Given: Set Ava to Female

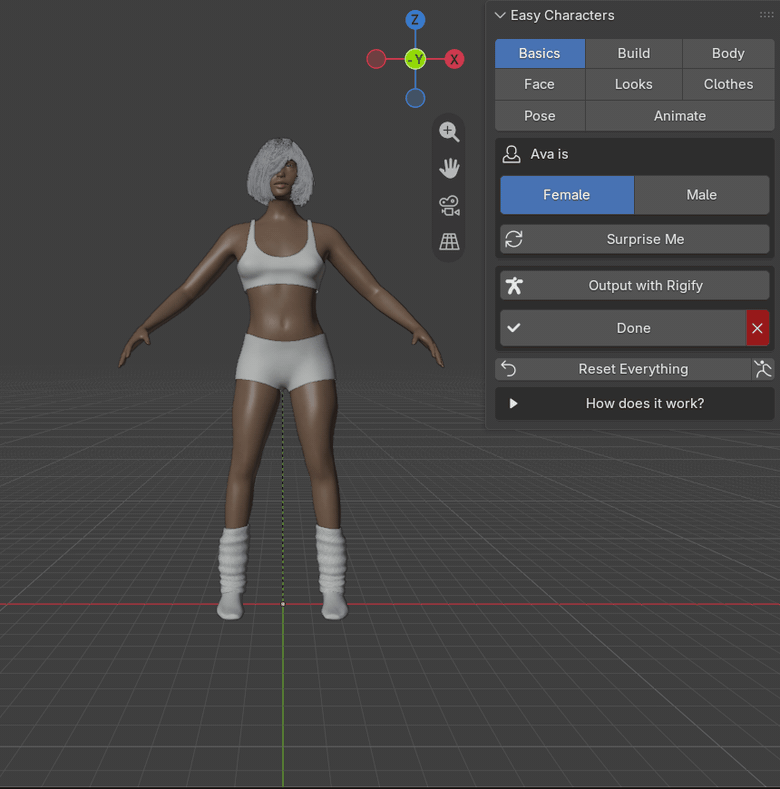Looking at the screenshot, I should pos(567,195).
